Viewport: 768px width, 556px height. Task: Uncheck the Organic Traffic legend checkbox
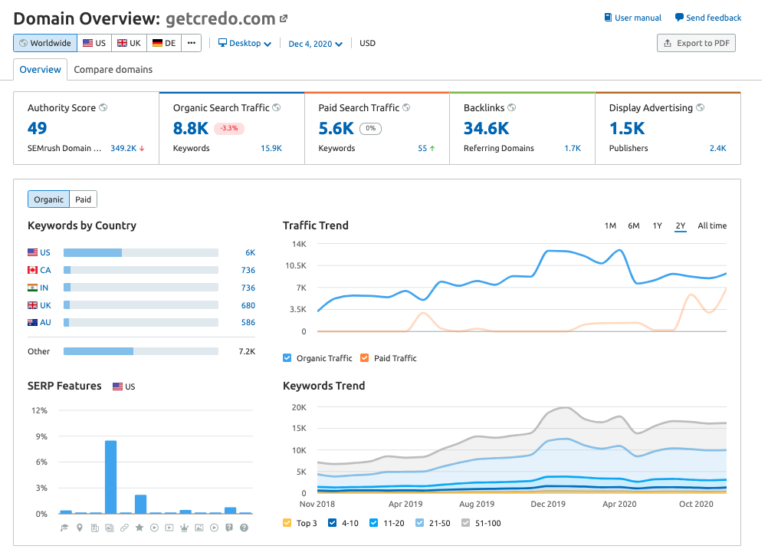(287, 358)
